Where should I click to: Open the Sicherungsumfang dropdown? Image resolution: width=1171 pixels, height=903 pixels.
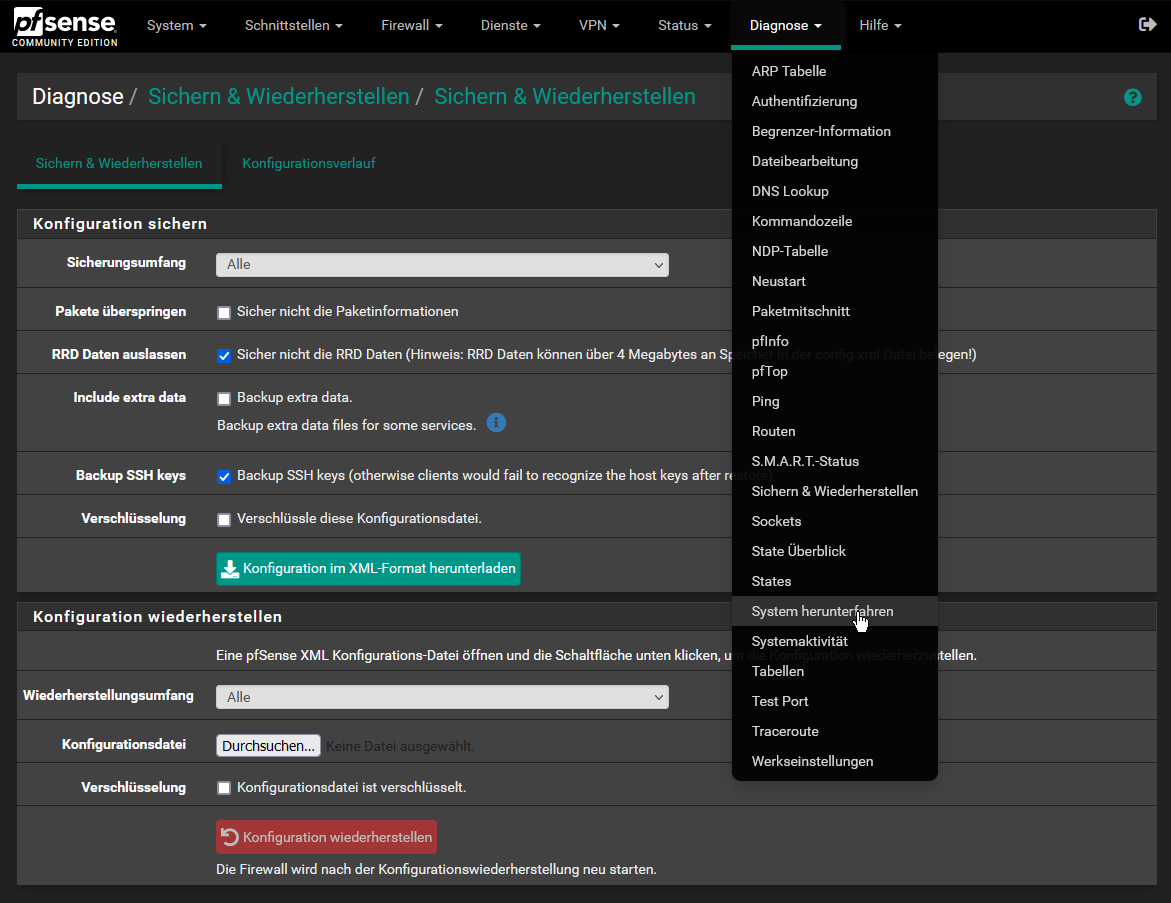(x=442, y=264)
